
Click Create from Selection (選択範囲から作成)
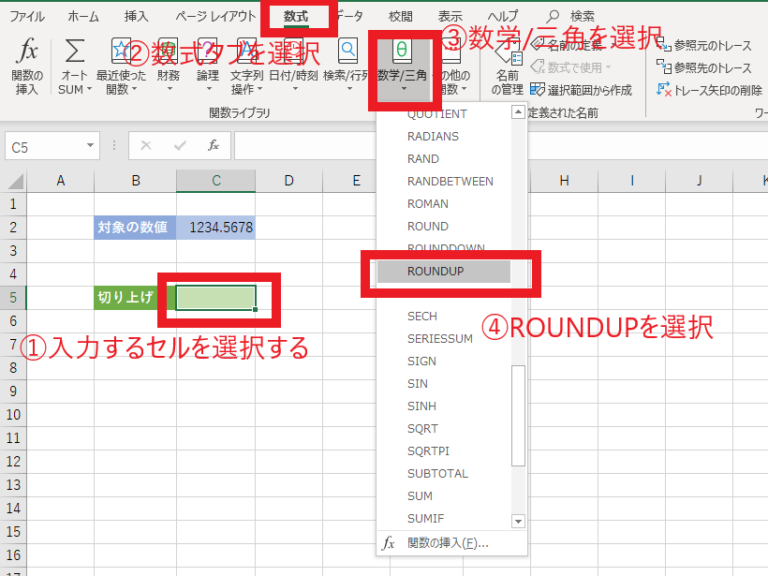coord(581,90)
